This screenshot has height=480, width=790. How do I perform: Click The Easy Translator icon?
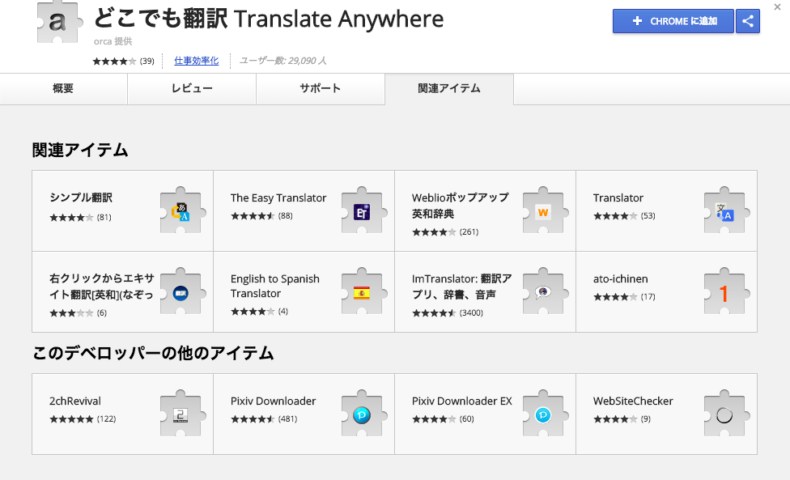point(362,211)
